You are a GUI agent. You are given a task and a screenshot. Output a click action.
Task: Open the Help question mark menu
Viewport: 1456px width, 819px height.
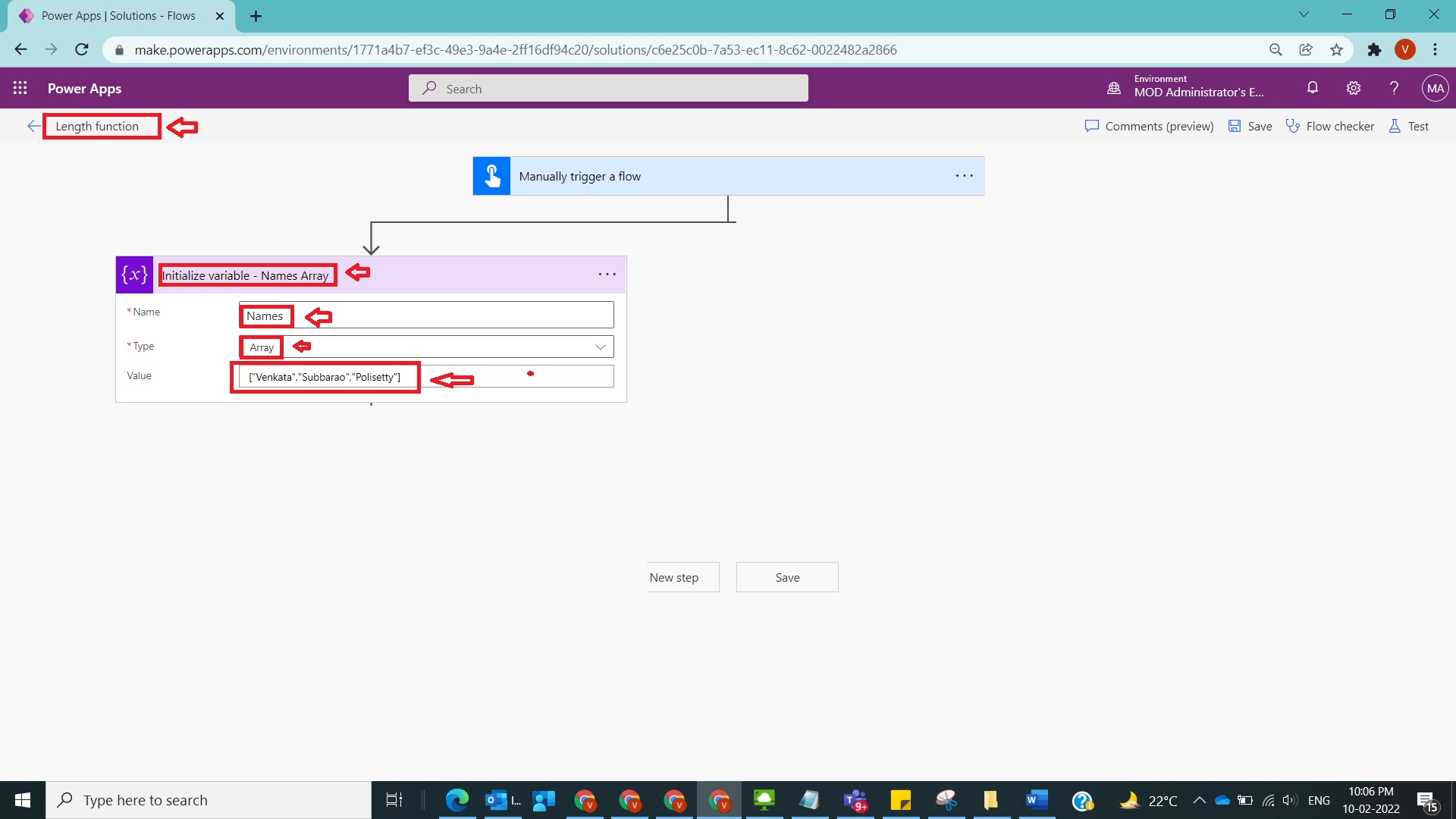tap(1394, 88)
